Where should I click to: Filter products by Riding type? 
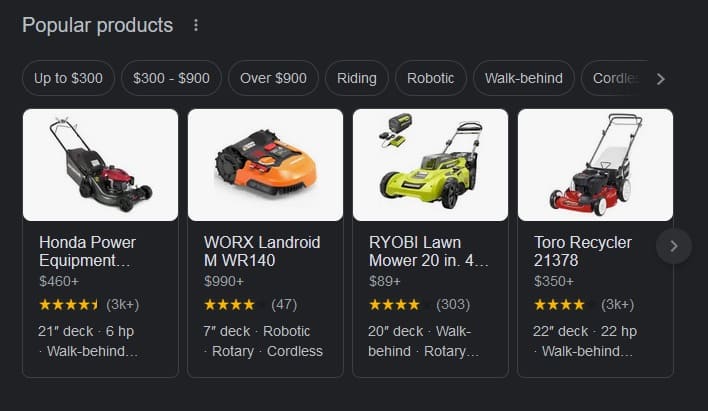tap(357, 78)
